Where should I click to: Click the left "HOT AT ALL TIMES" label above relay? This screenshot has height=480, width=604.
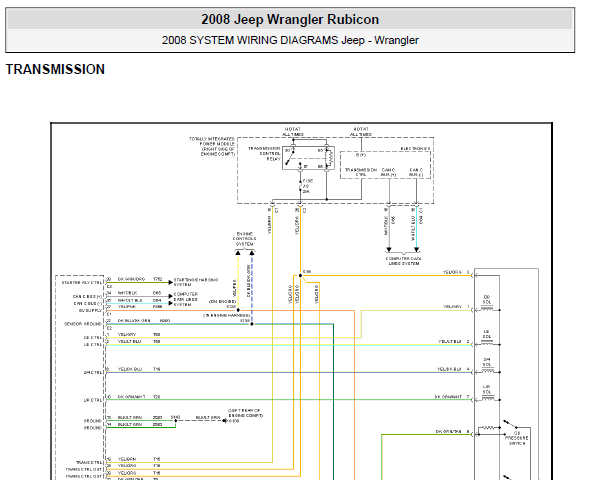[x=293, y=131]
